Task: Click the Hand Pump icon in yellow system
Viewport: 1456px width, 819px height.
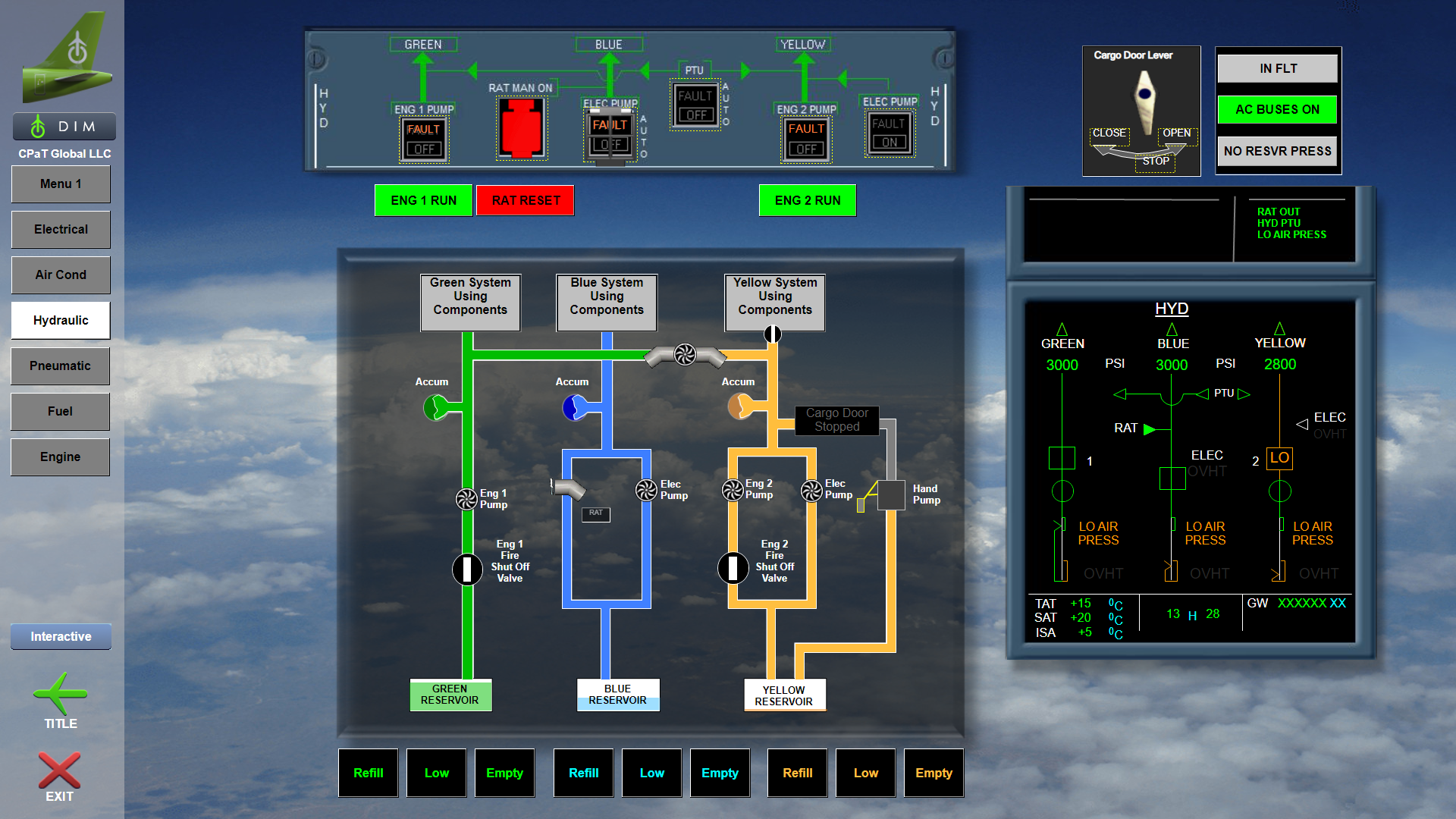Action: pos(891,497)
